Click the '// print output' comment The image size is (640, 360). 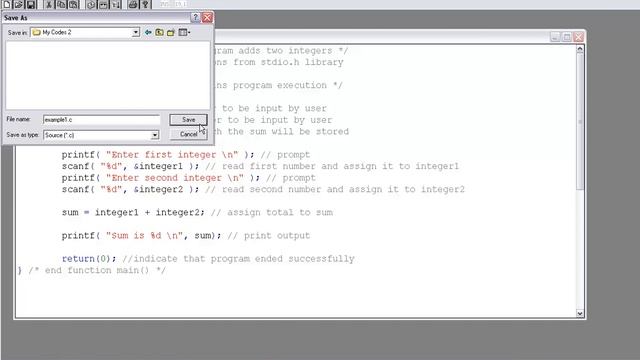coord(269,236)
